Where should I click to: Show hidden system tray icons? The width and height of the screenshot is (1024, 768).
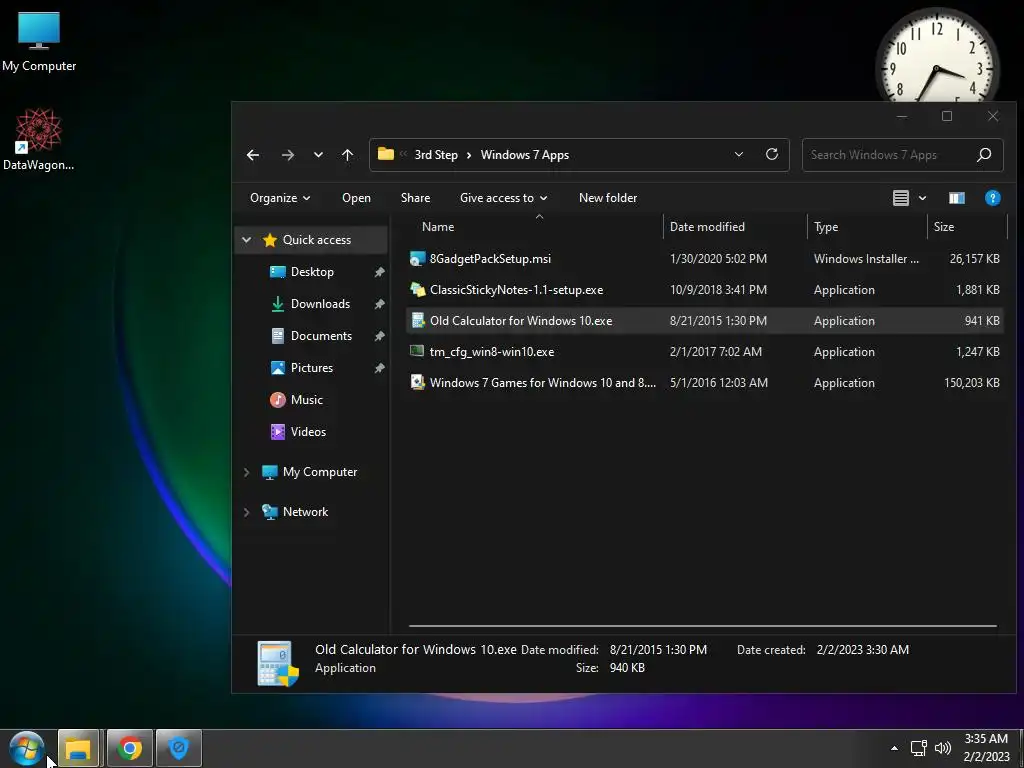point(894,748)
